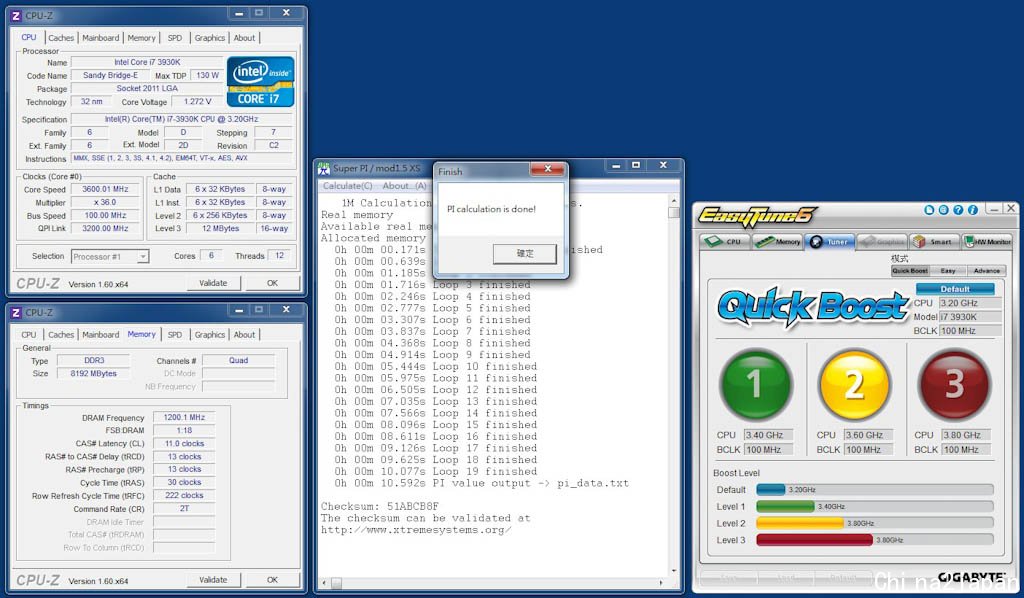The width and height of the screenshot is (1024, 598).
Task: Open EasyTune6 Smart tab
Action: point(935,242)
